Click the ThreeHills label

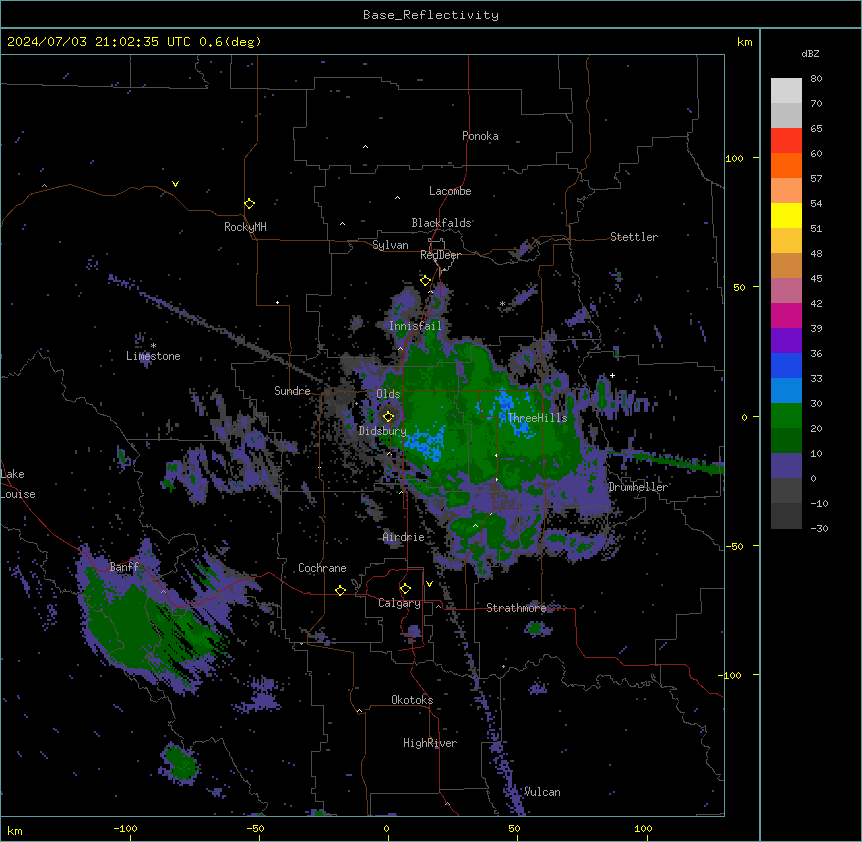click(x=537, y=418)
